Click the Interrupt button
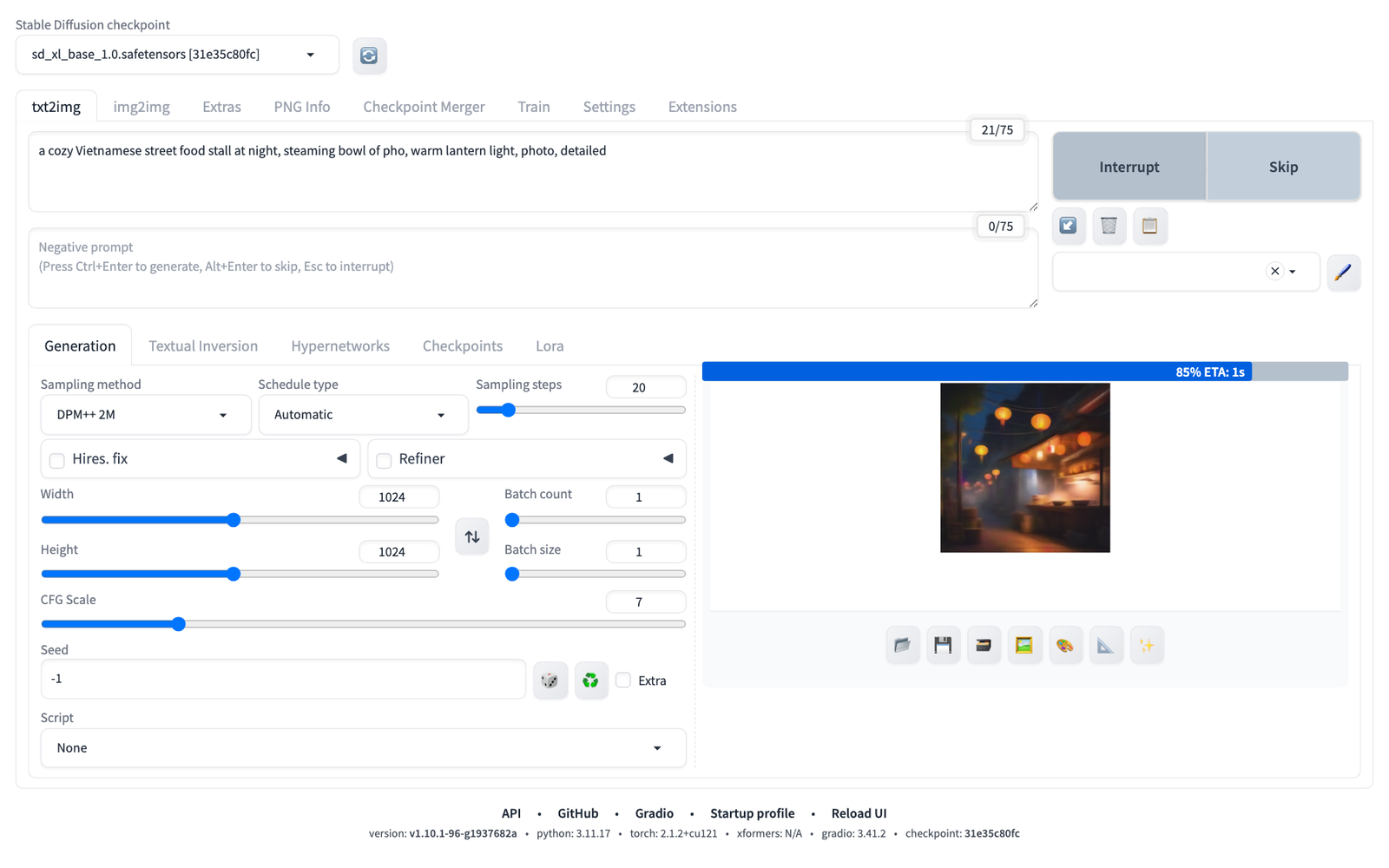The width and height of the screenshot is (1389, 868). (x=1129, y=167)
